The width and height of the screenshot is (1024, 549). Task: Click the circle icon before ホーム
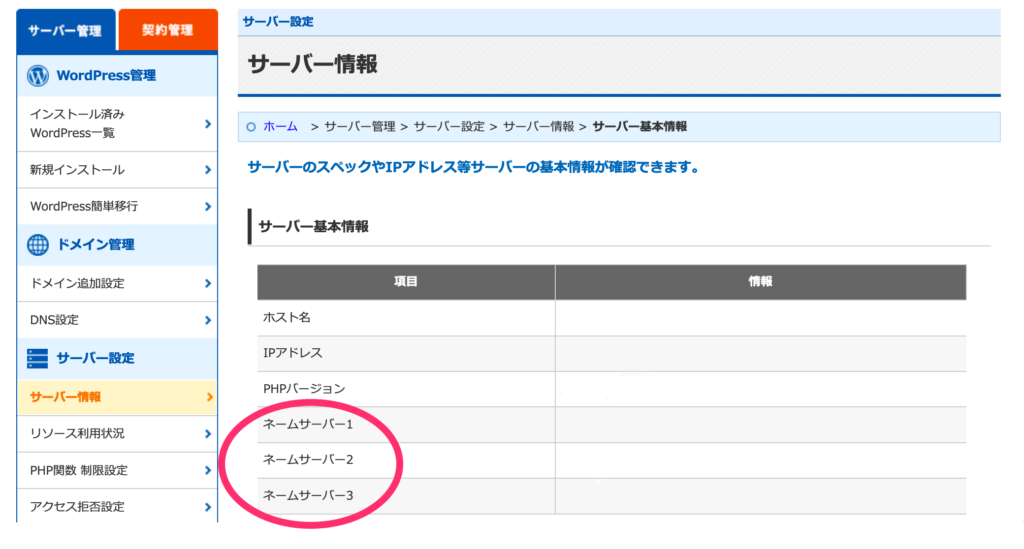(251, 127)
